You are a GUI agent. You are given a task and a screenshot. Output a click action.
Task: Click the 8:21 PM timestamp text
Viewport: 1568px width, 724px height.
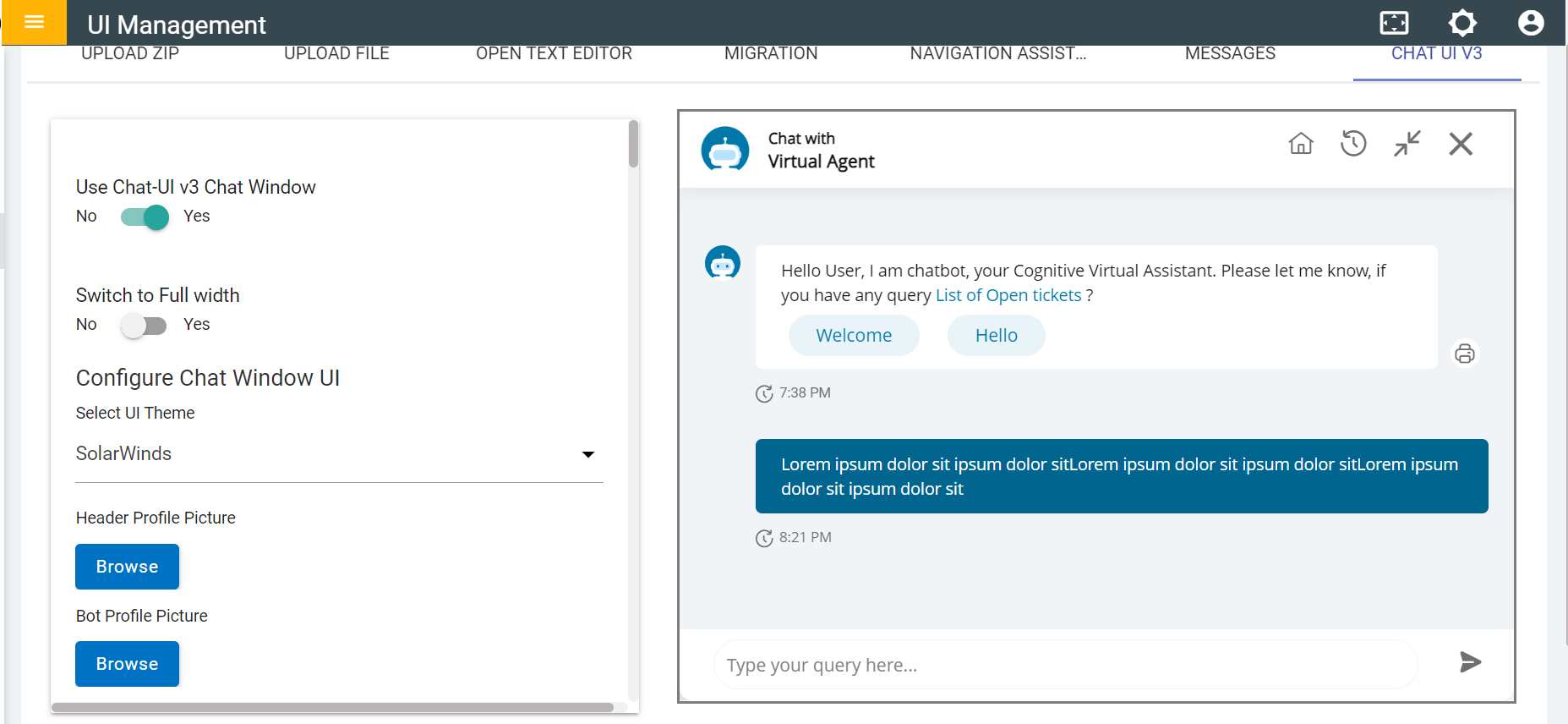click(x=806, y=538)
